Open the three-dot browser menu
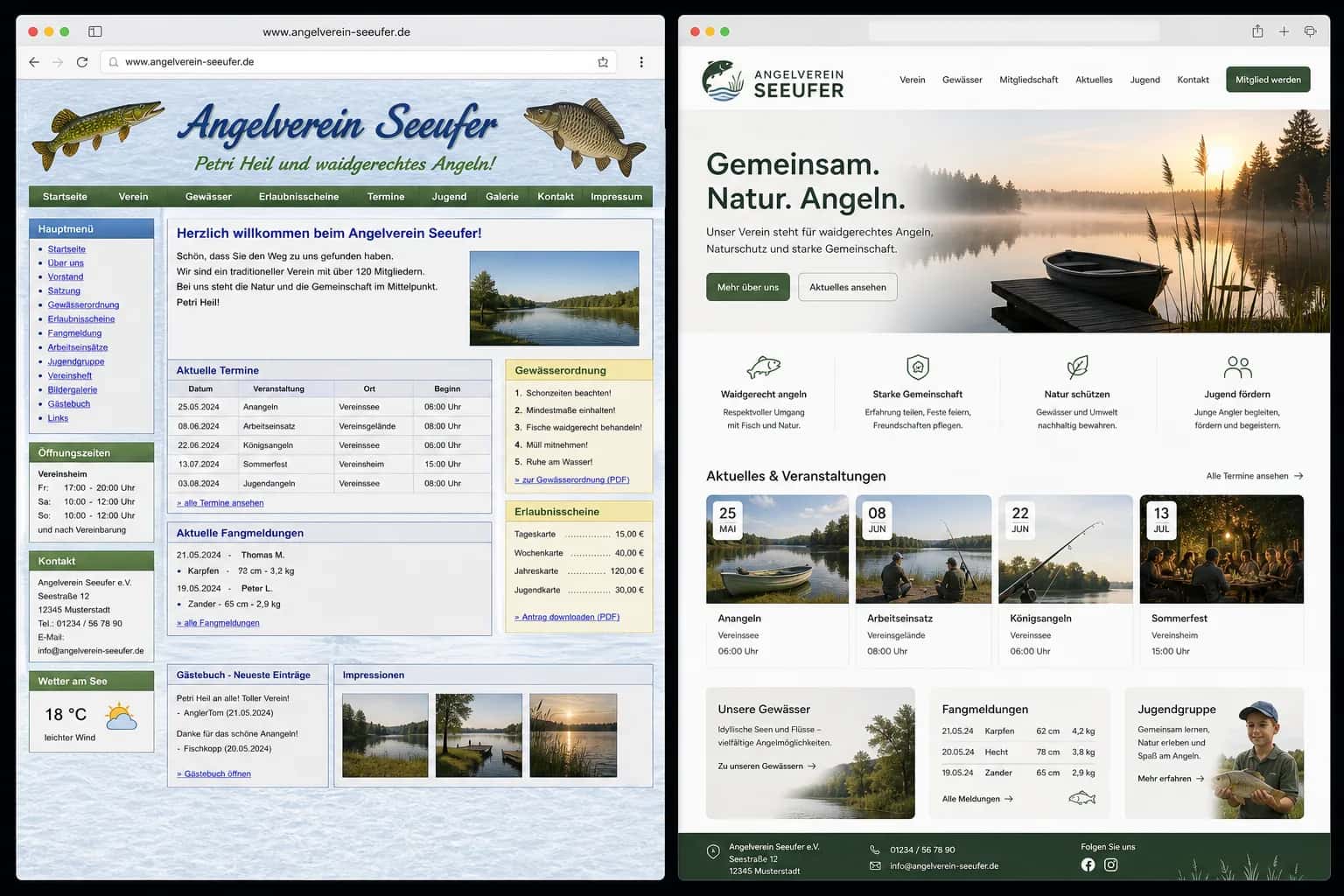Image resolution: width=1344 pixels, height=896 pixels. [641, 62]
